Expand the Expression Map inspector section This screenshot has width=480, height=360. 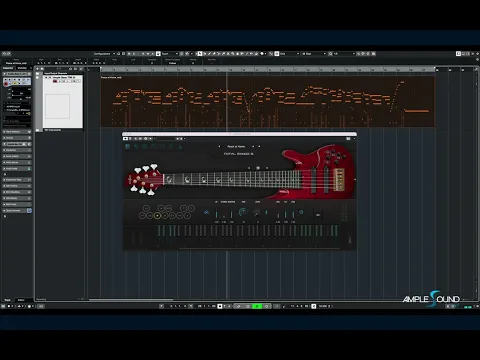point(17,180)
